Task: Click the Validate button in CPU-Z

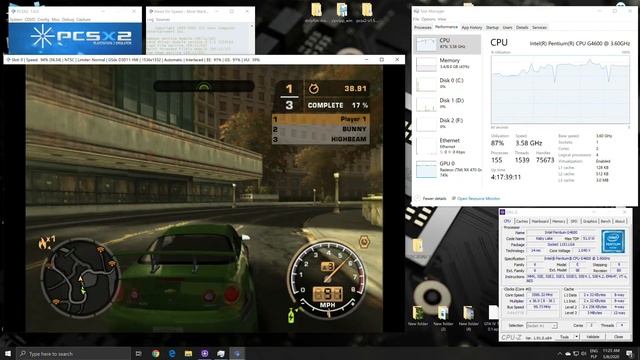Action: [x=593, y=337]
